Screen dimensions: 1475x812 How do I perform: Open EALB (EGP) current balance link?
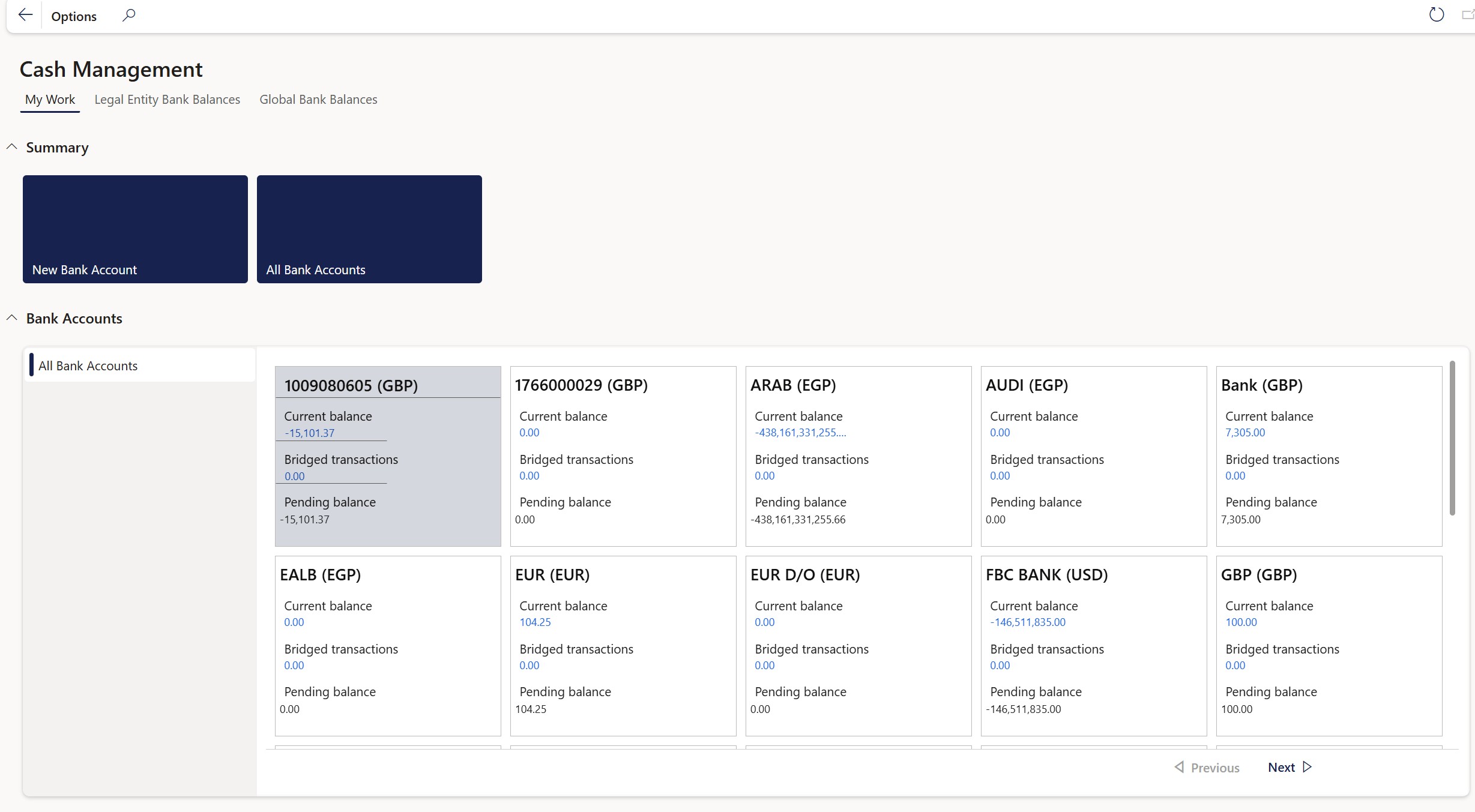[294, 622]
